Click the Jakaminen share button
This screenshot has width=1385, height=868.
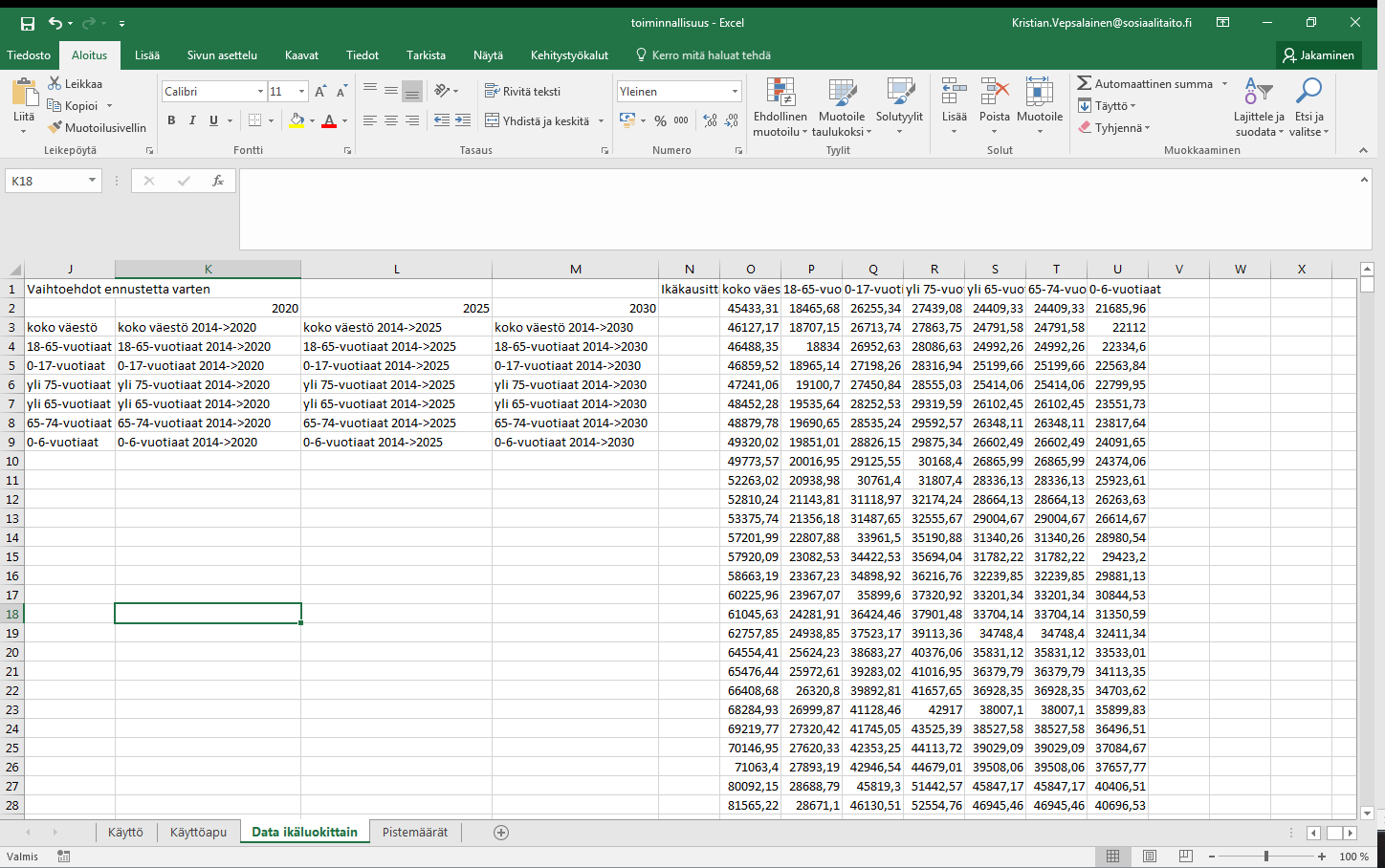[x=1318, y=54]
